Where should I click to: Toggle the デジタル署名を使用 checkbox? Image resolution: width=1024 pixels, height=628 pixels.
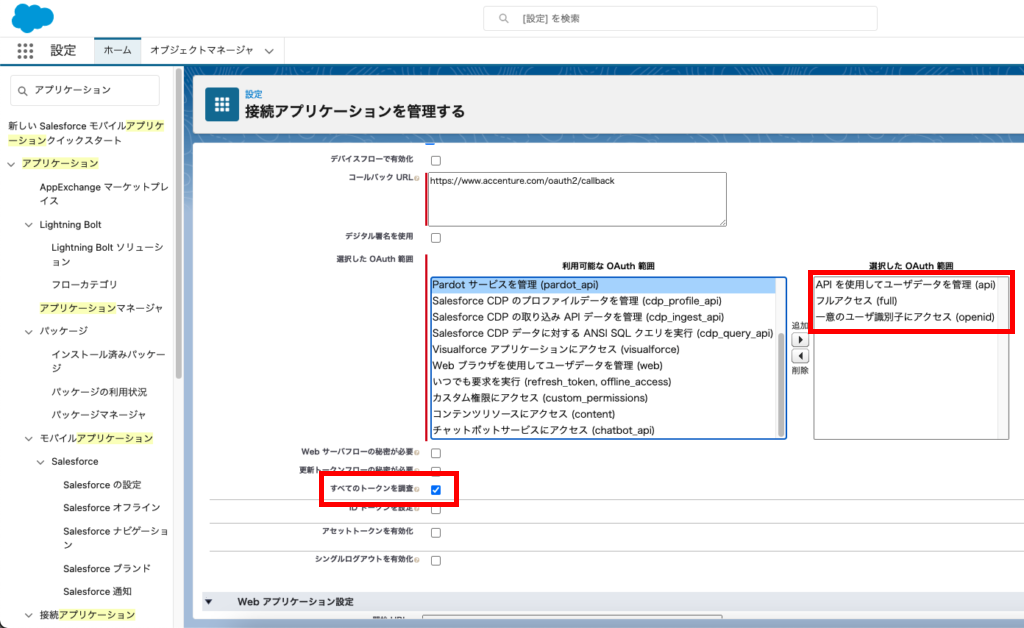click(436, 238)
